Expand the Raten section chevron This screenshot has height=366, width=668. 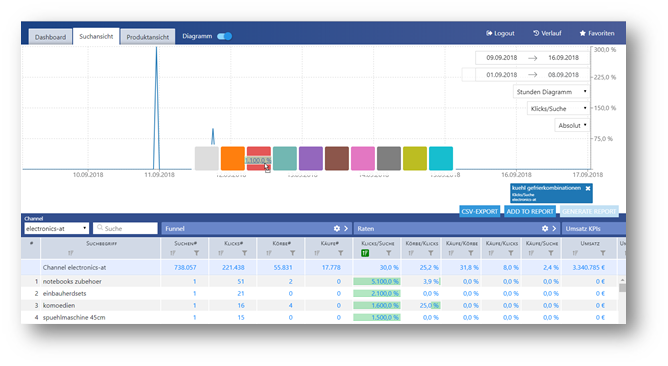tap(554, 229)
